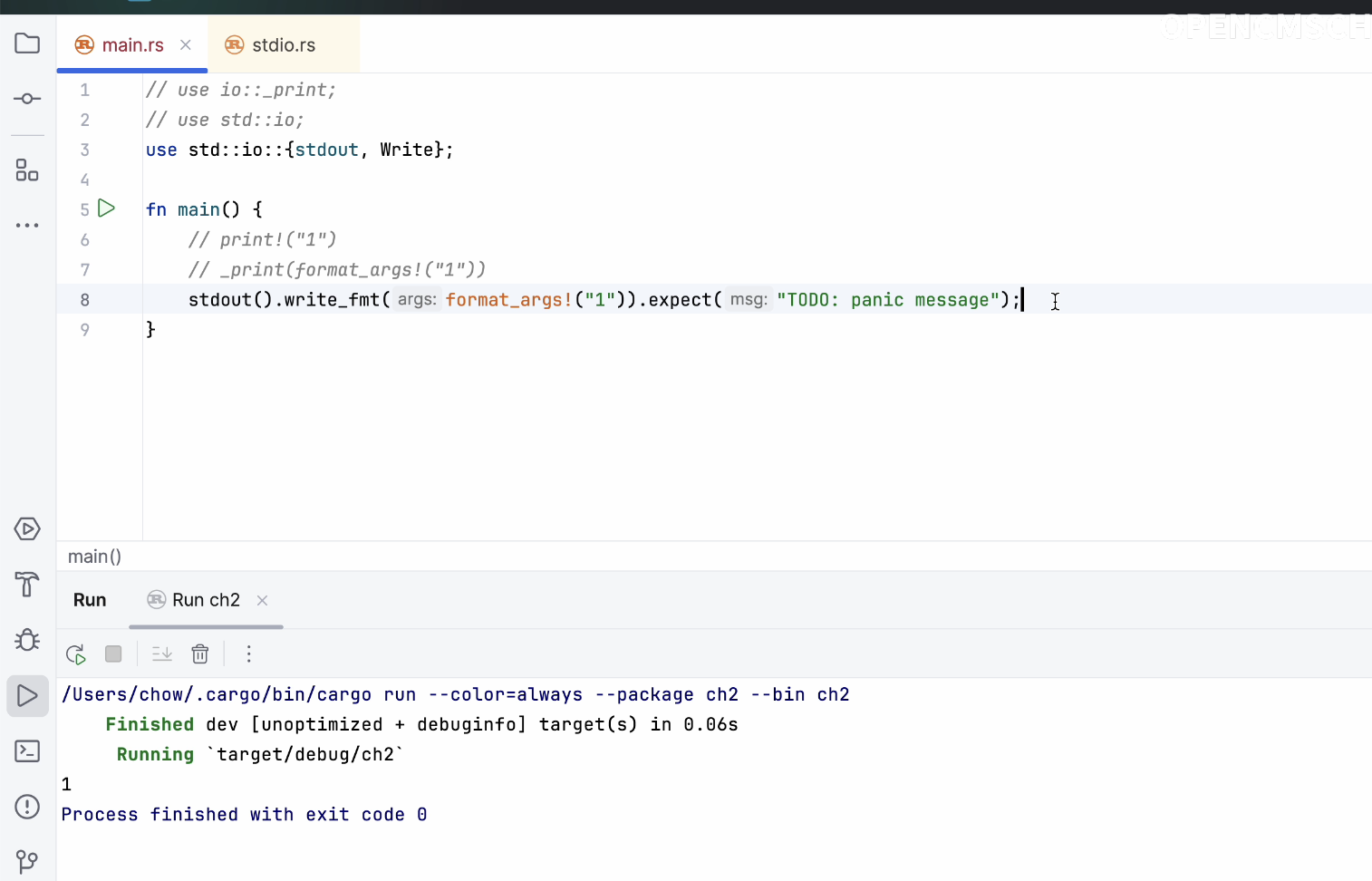Switch to the stdio.rs editor tab

click(x=283, y=45)
